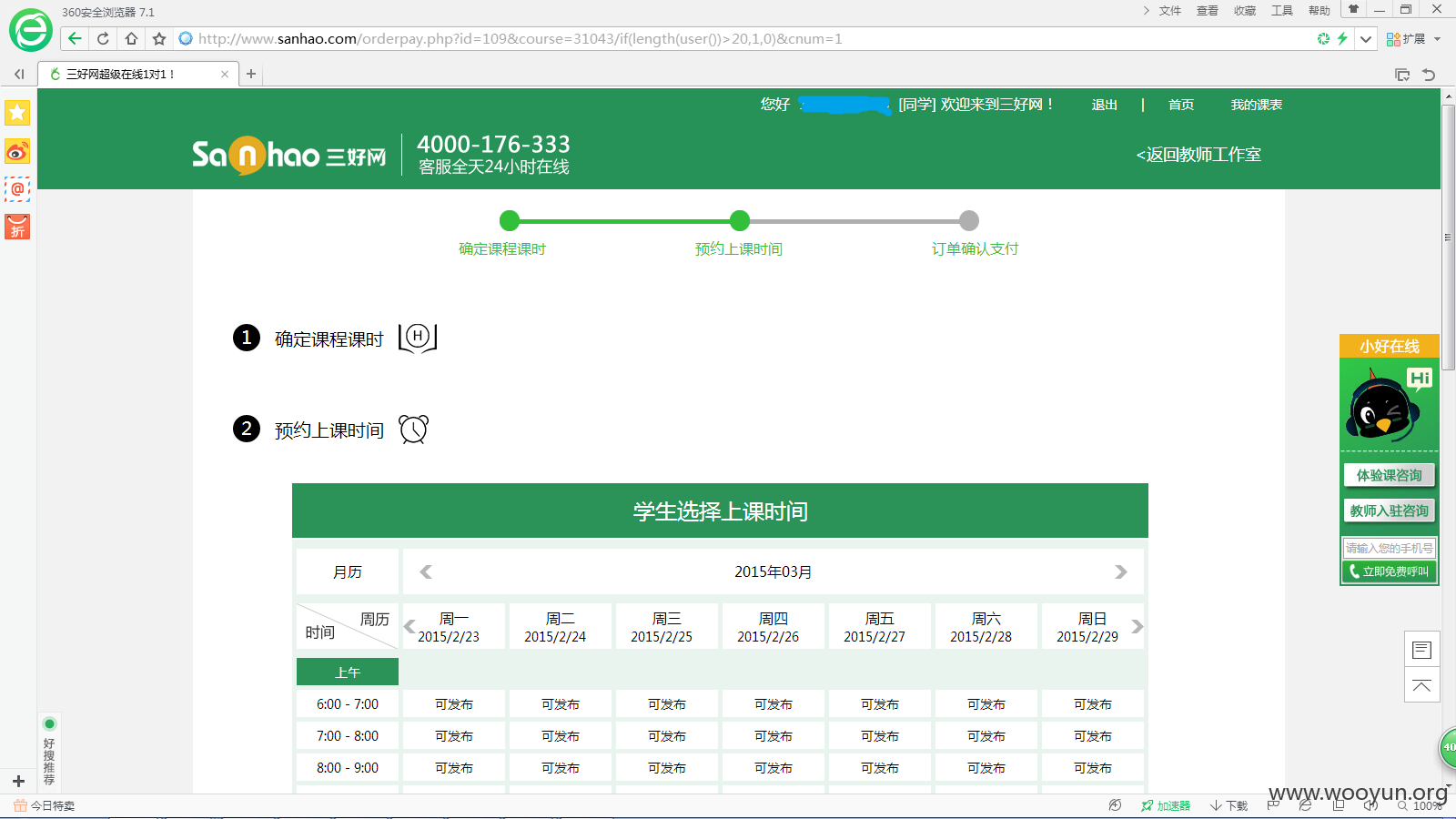The height and width of the screenshot is (819, 1456).
Task: Open the 收藏 menu
Action: pos(1244,11)
